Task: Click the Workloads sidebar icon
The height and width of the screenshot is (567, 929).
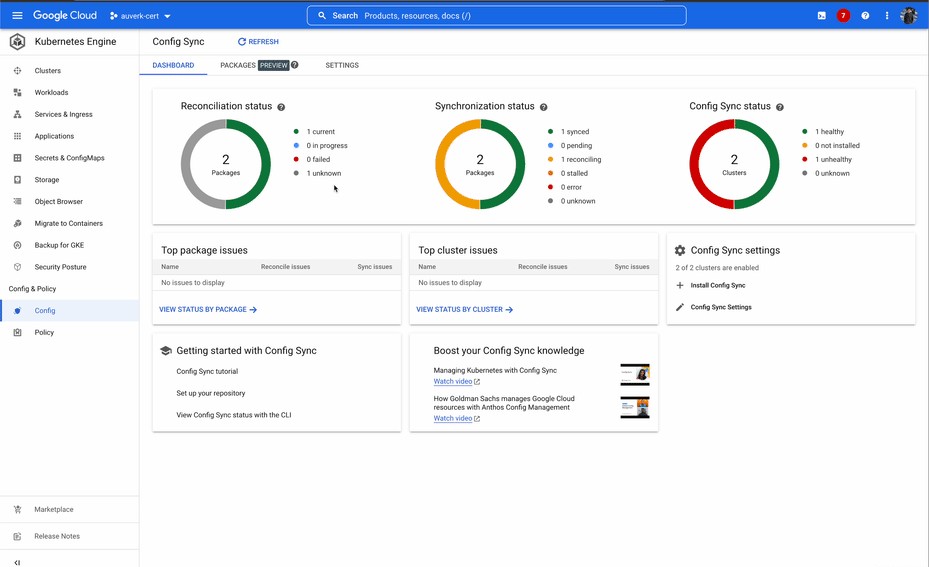Action: [17, 92]
